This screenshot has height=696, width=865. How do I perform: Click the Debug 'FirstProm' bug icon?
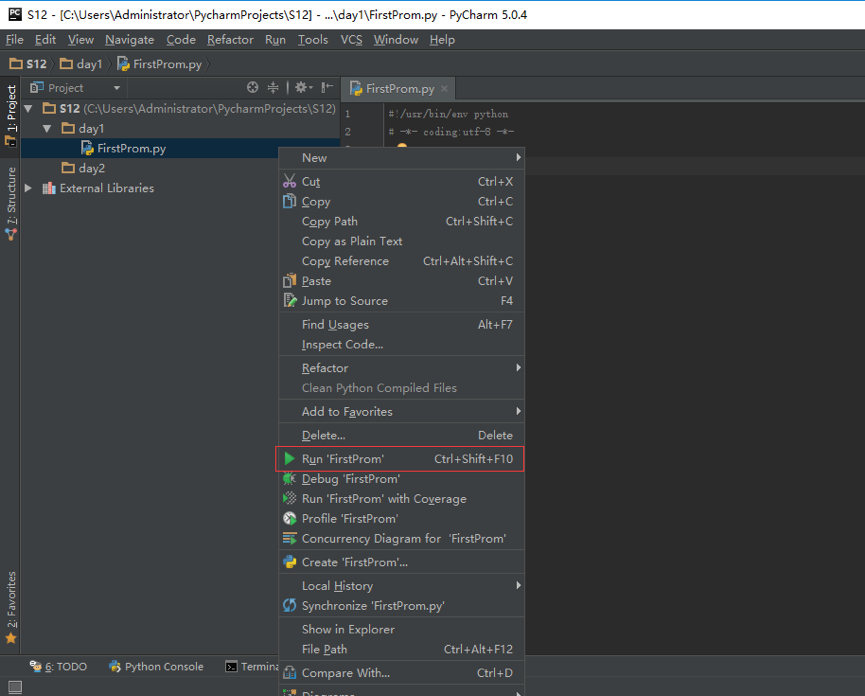point(289,479)
